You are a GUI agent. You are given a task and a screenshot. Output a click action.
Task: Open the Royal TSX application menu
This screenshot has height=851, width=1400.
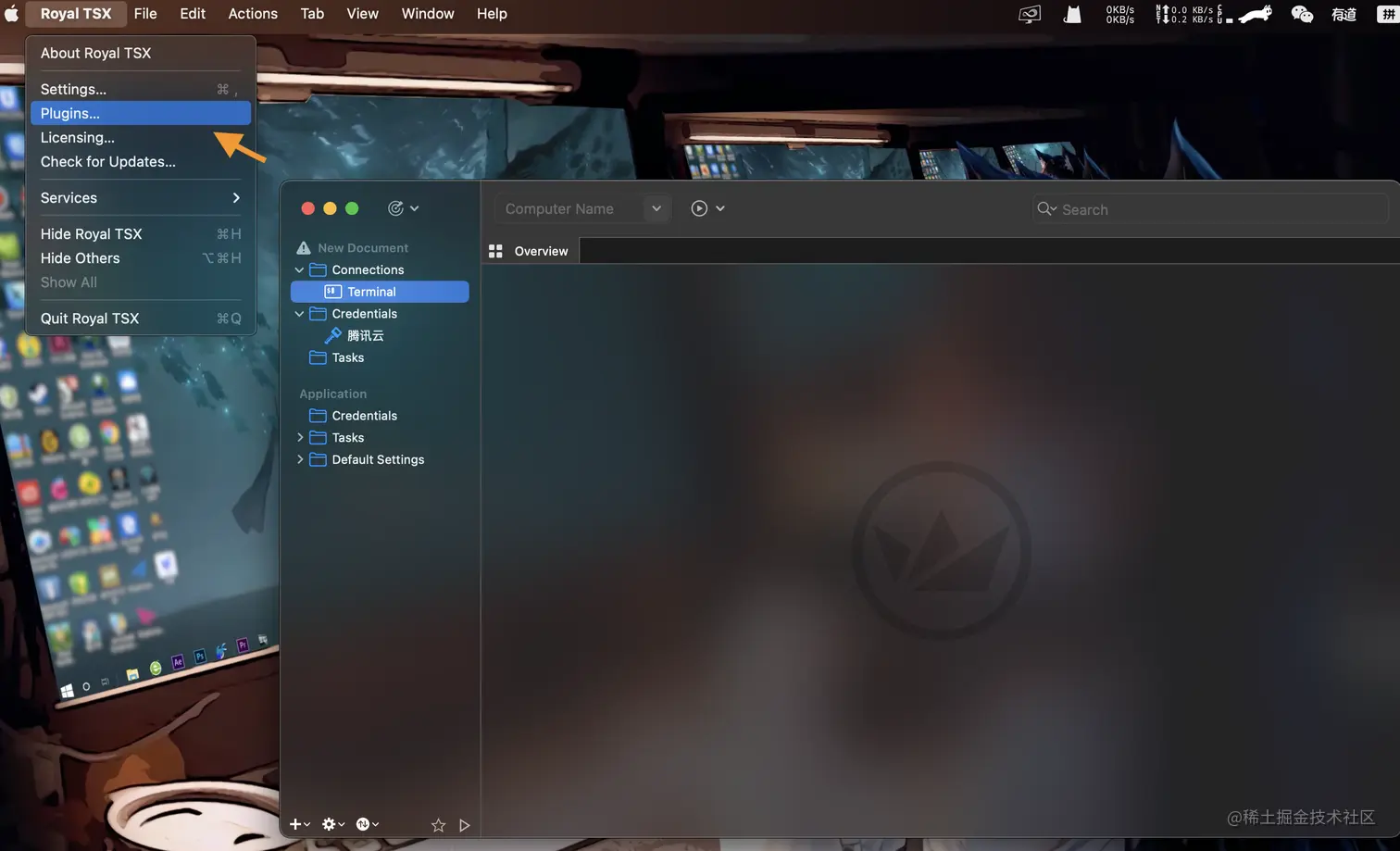click(76, 14)
